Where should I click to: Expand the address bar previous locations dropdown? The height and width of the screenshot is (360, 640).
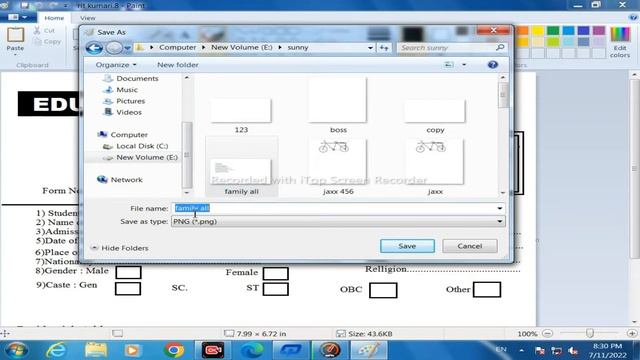[x=370, y=48]
